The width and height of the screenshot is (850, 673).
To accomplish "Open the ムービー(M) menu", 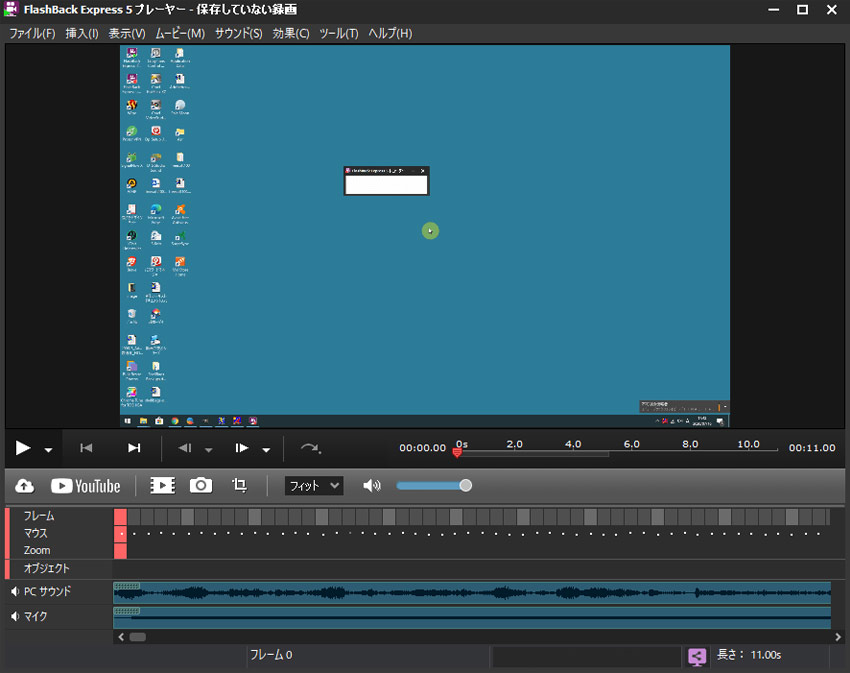I will [x=180, y=34].
